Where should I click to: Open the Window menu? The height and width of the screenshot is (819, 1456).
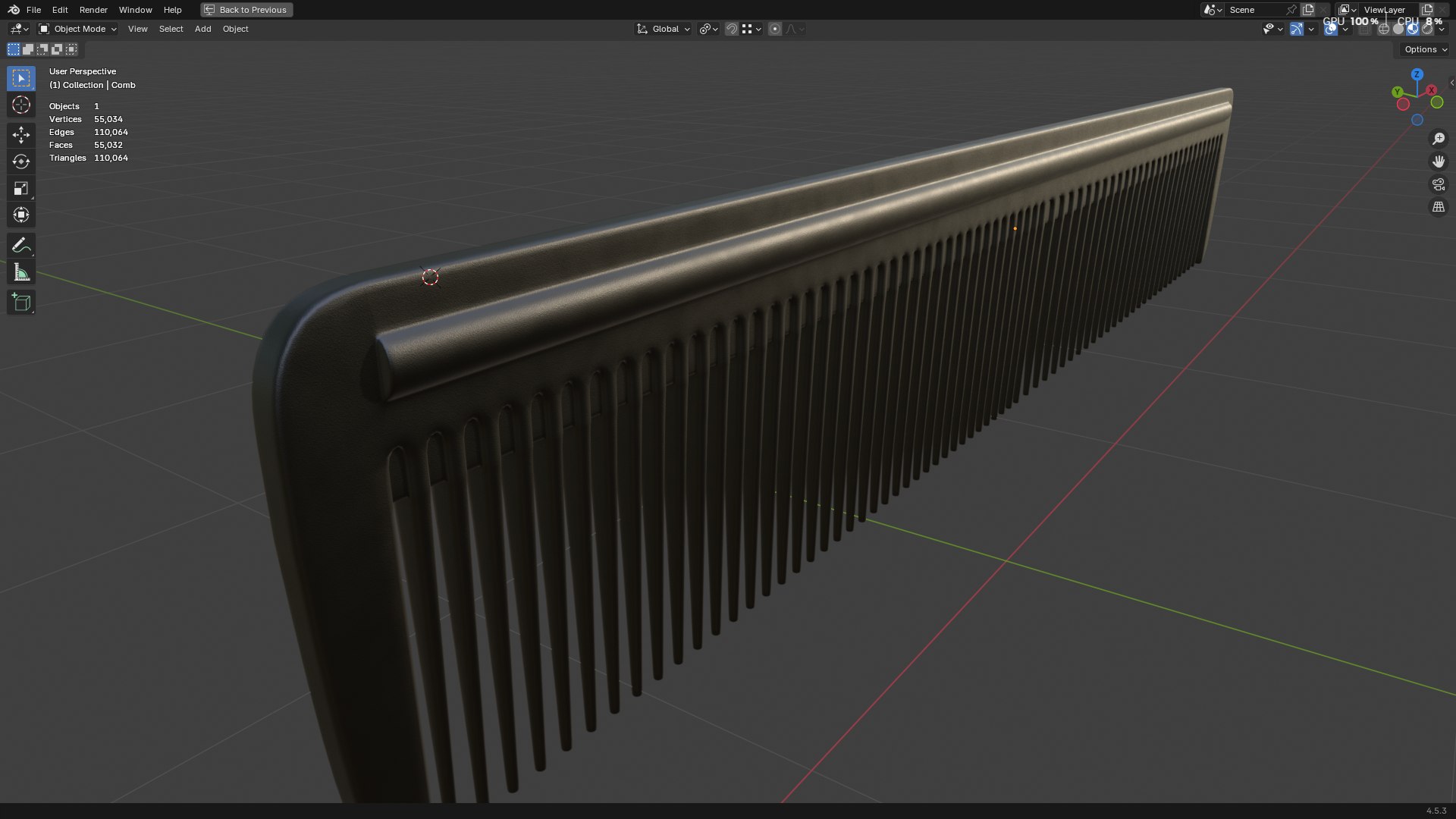click(x=136, y=10)
